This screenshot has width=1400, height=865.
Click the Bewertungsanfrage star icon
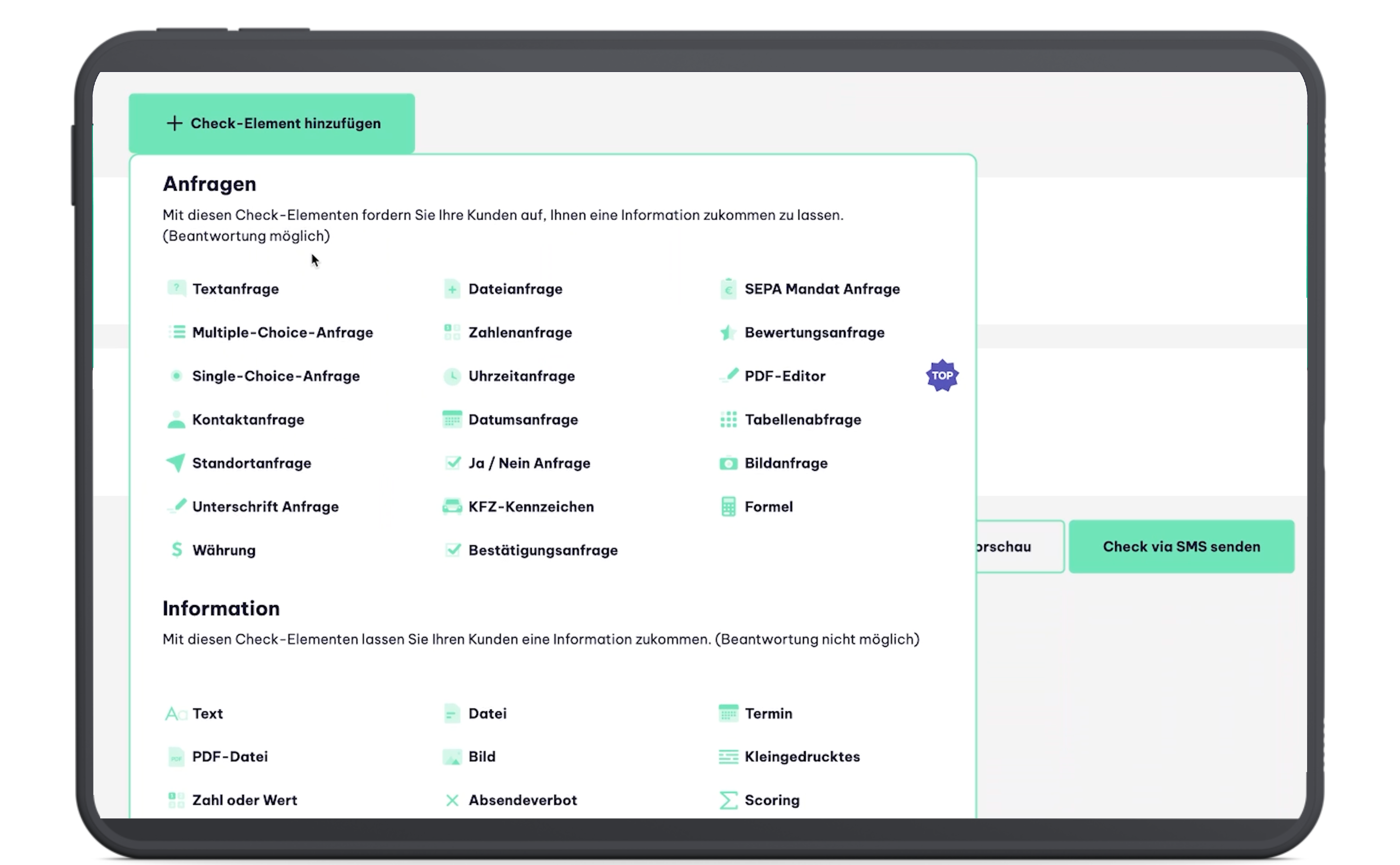[x=727, y=332]
